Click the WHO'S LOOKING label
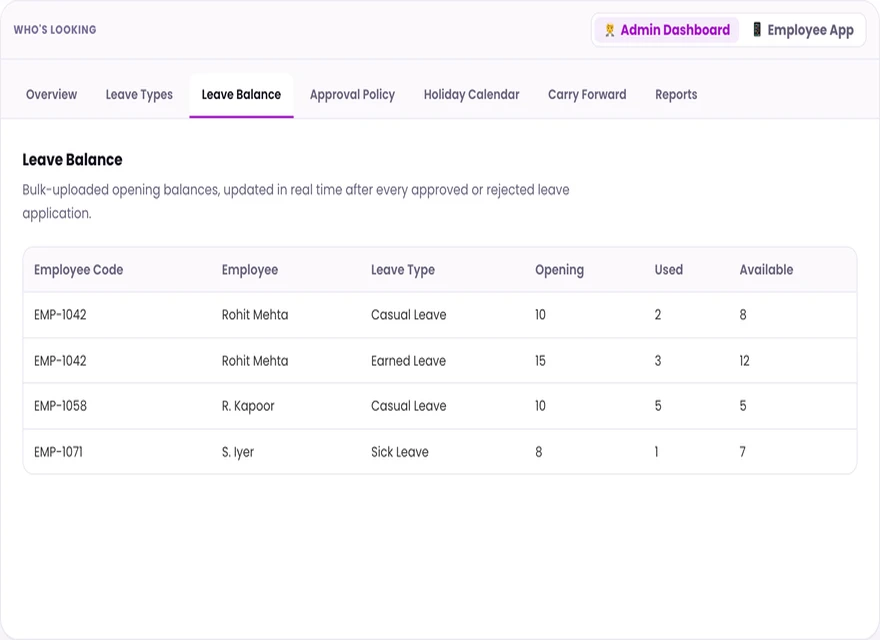The image size is (880, 640). click(55, 30)
